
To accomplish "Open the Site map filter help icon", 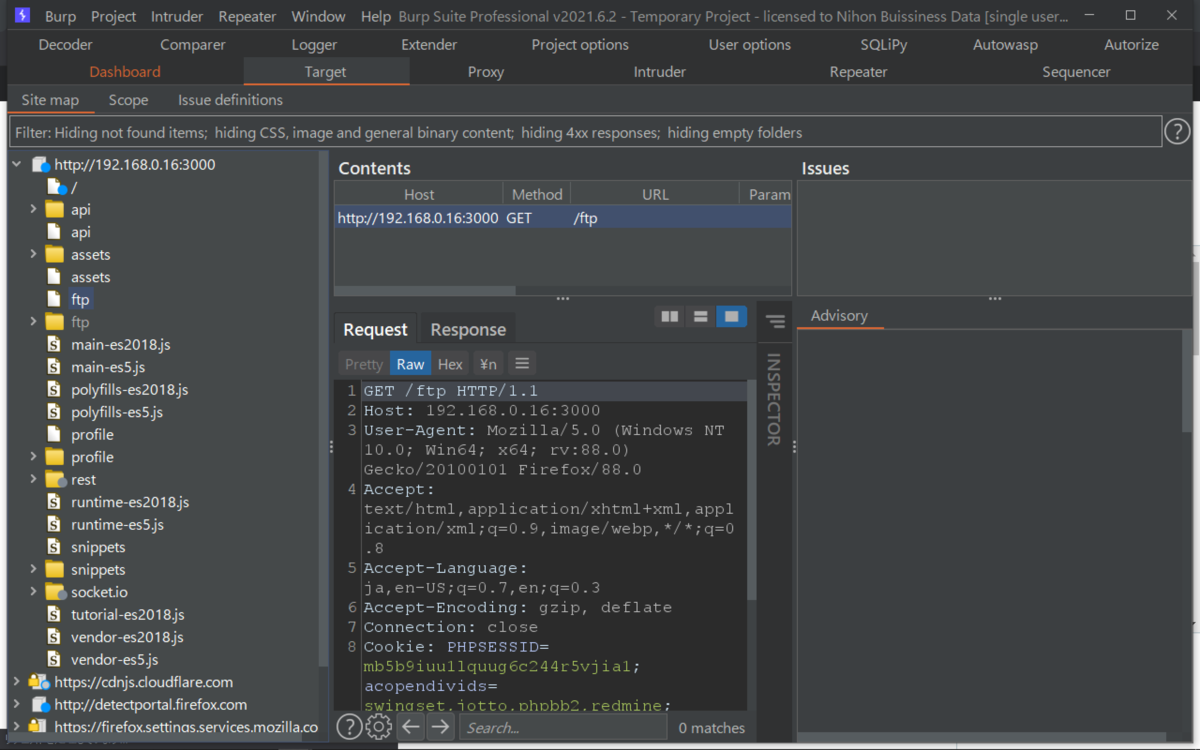I will point(1177,131).
